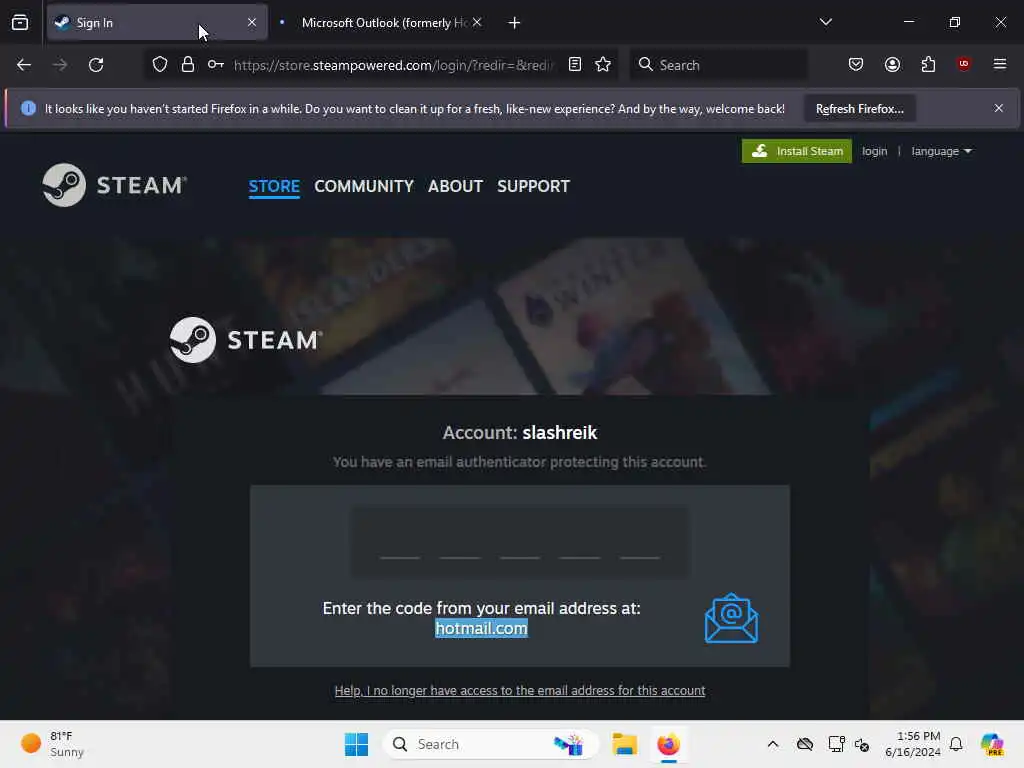Open Firefox tab list view icon
Viewport: 1024px width, 768px height.
pos(20,23)
